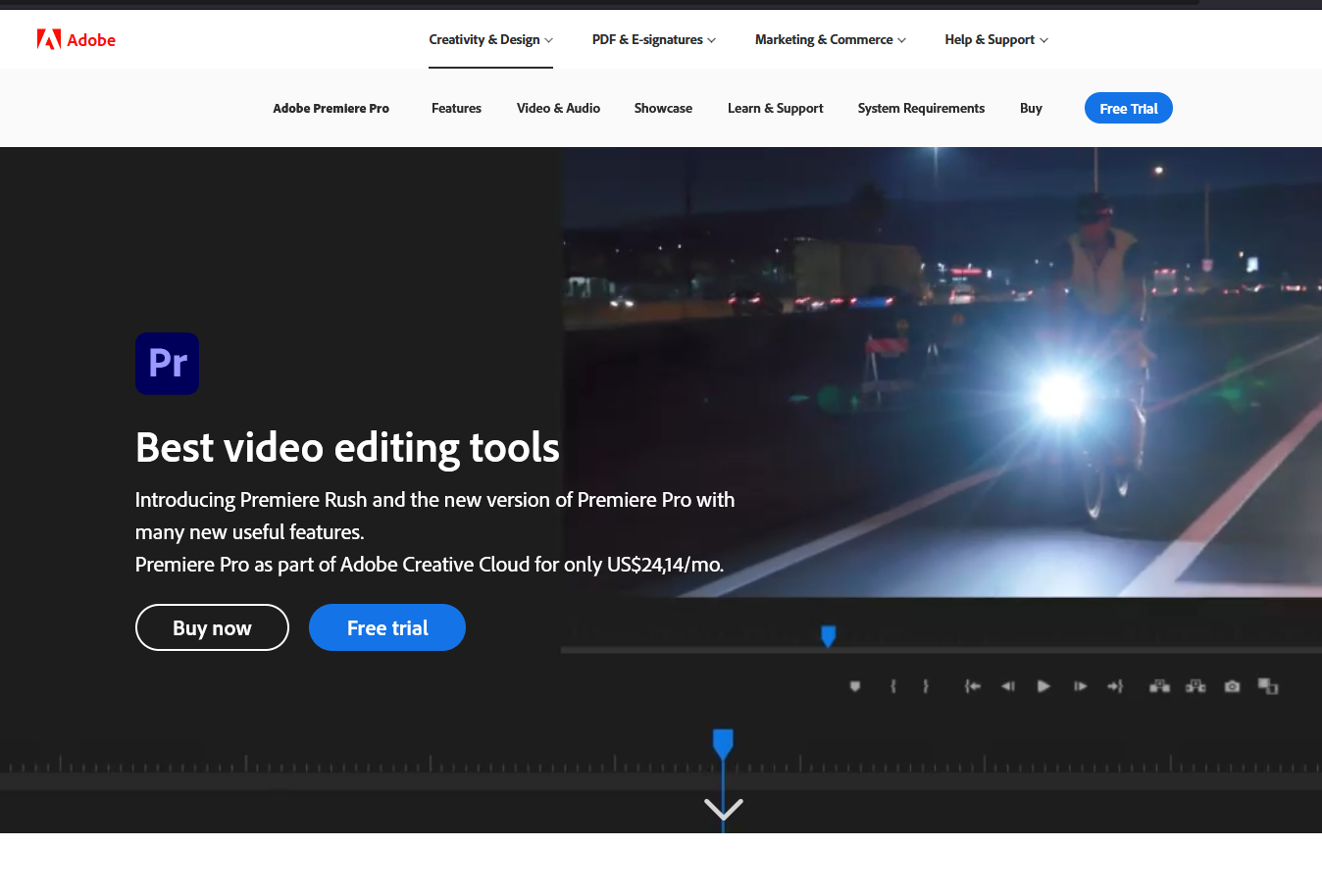
Task: Click the Step Back one frame icon
Action: click(x=1007, y=686)
